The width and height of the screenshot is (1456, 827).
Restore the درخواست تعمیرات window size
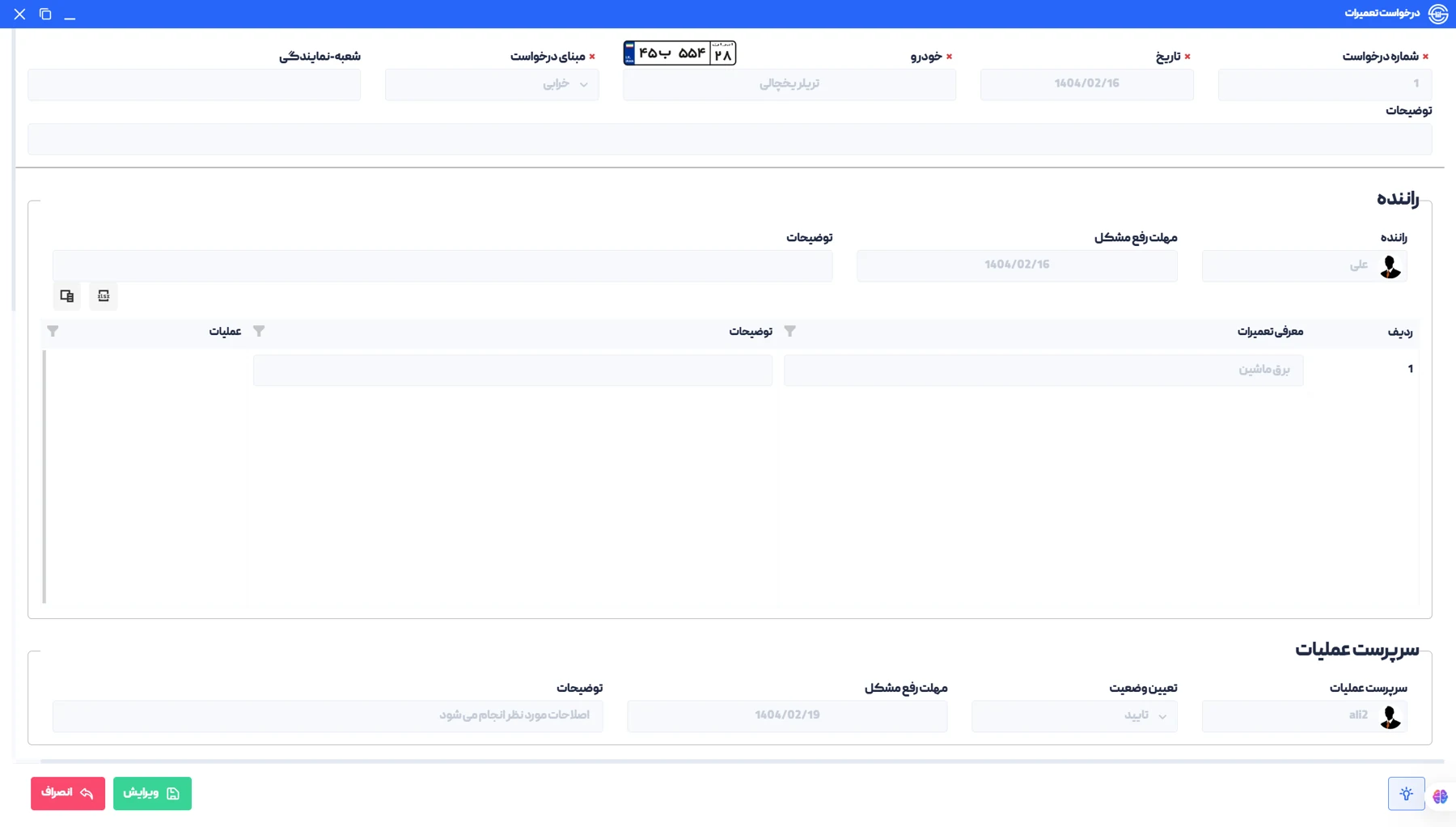point(45,15)
